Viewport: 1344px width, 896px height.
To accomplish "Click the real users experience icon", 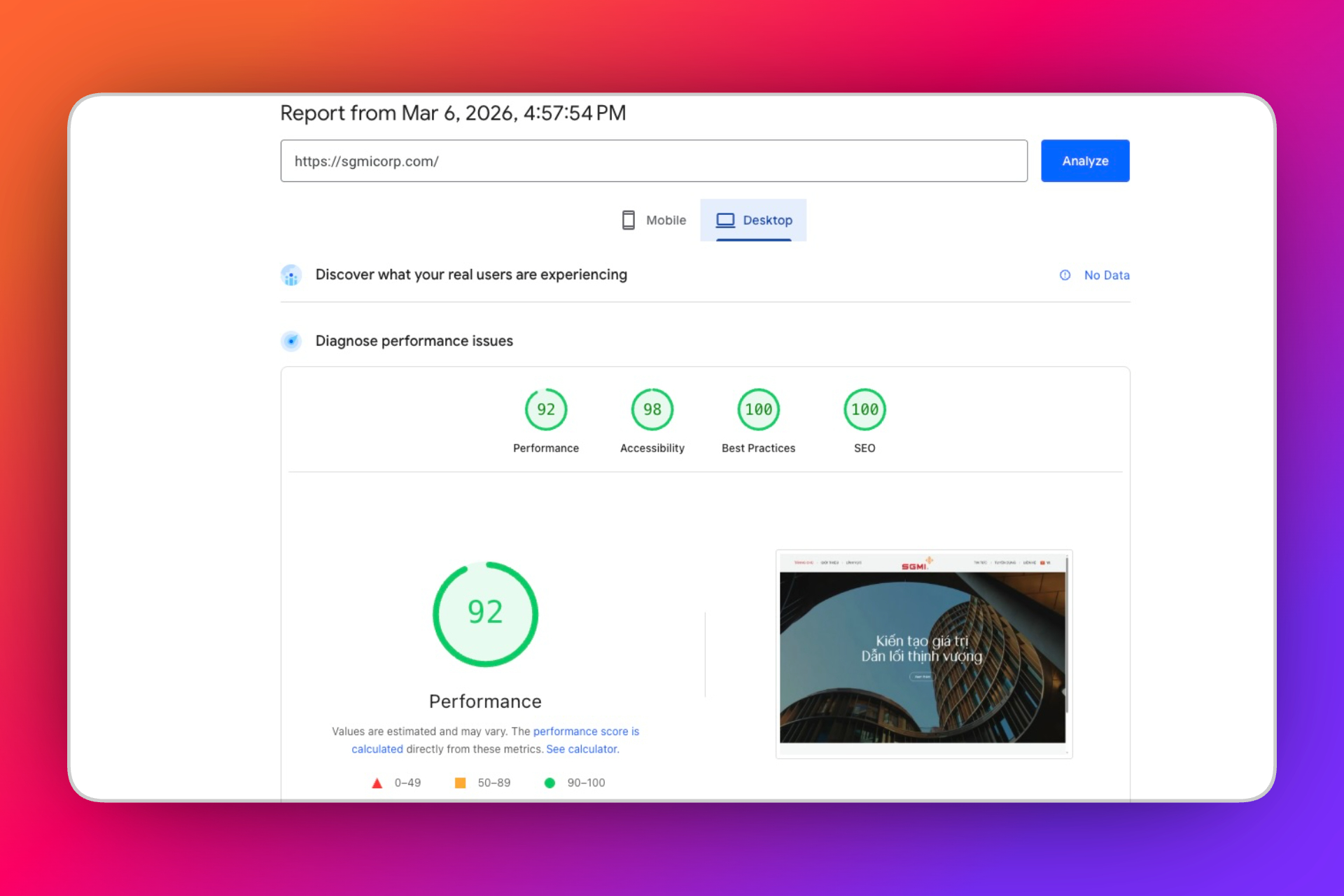I will click(x=291, y=275).
